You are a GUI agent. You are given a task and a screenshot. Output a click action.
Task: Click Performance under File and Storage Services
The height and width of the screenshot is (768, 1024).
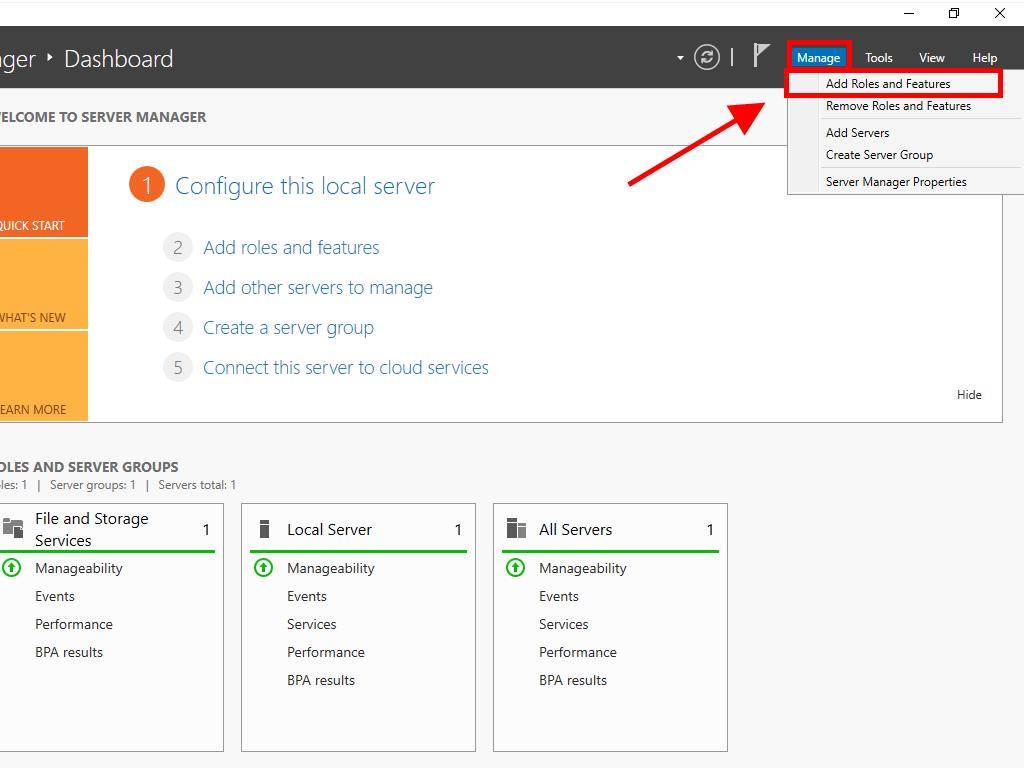tap(74, 624)
